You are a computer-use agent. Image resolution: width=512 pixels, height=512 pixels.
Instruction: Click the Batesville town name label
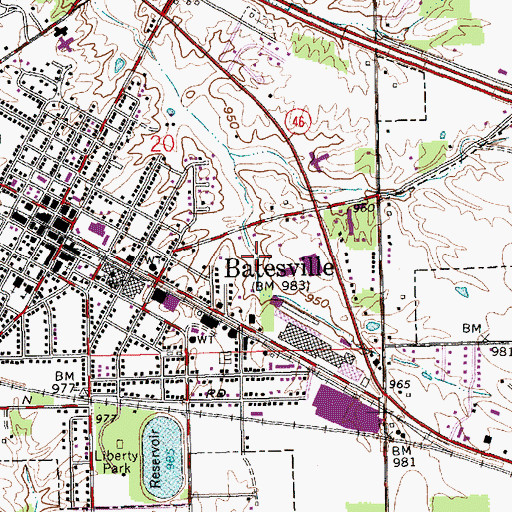(279, 268)
